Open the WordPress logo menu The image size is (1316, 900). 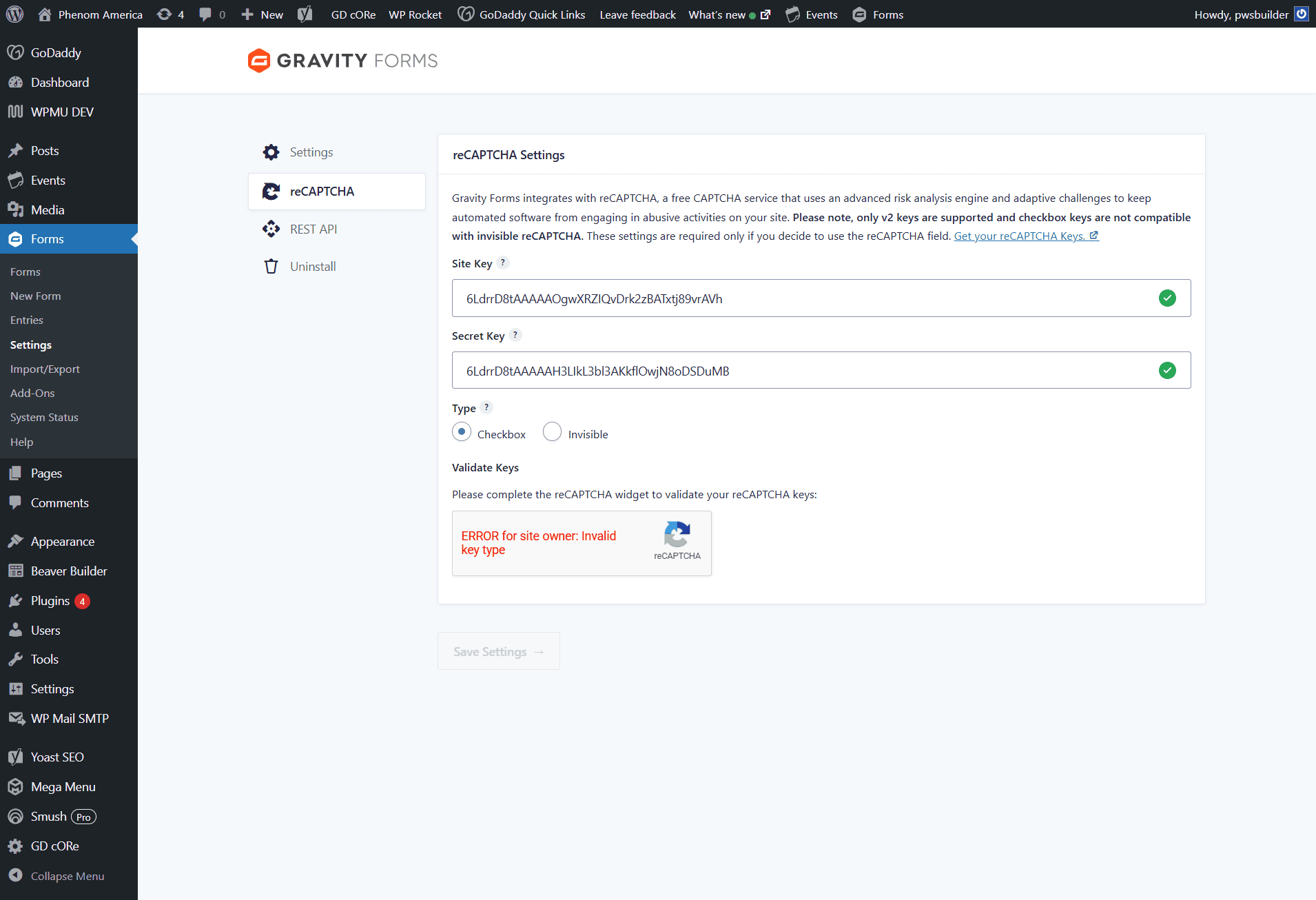14,14
